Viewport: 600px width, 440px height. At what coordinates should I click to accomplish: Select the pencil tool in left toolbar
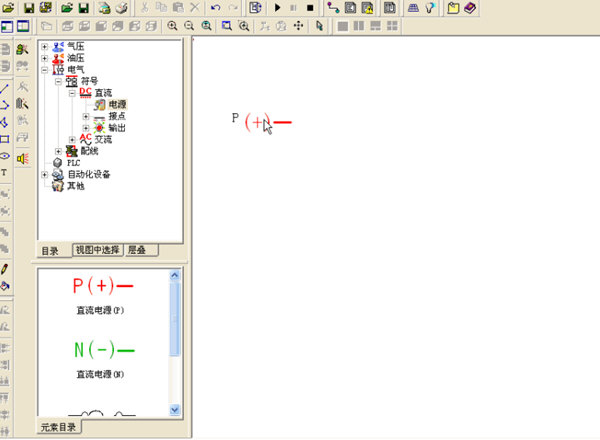point(5,269)
